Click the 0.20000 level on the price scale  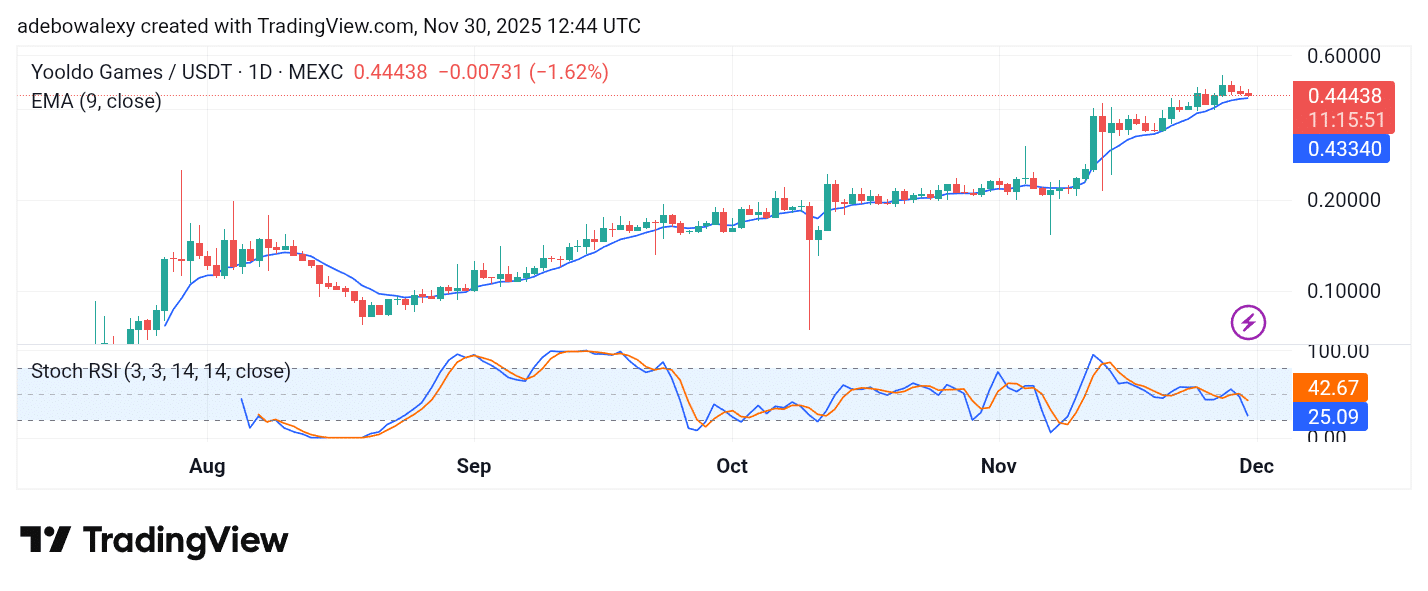point(1345,199)
